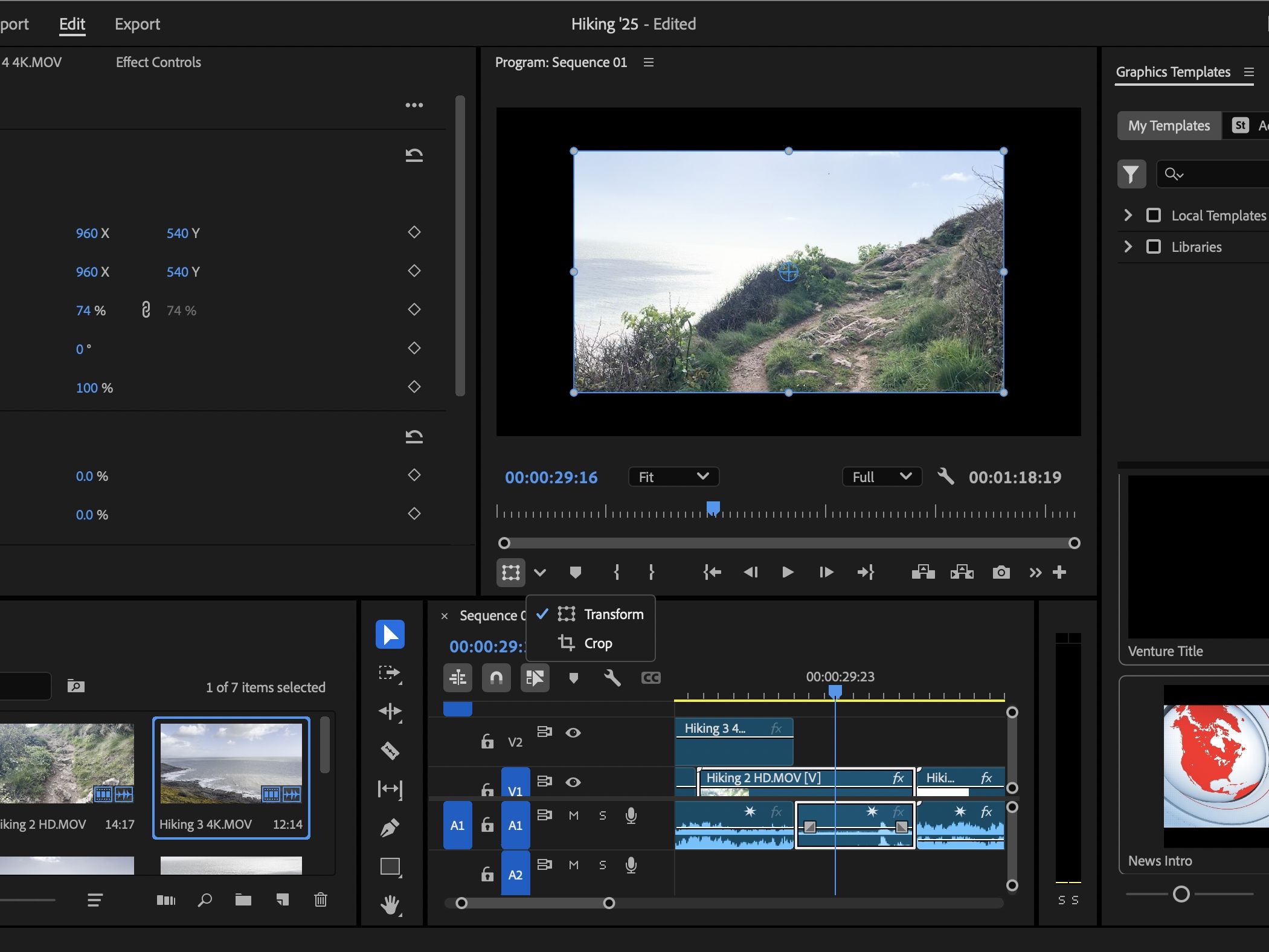Select the Razor tool
This screenshot has height=952, width=1269.
pos(390,750)
